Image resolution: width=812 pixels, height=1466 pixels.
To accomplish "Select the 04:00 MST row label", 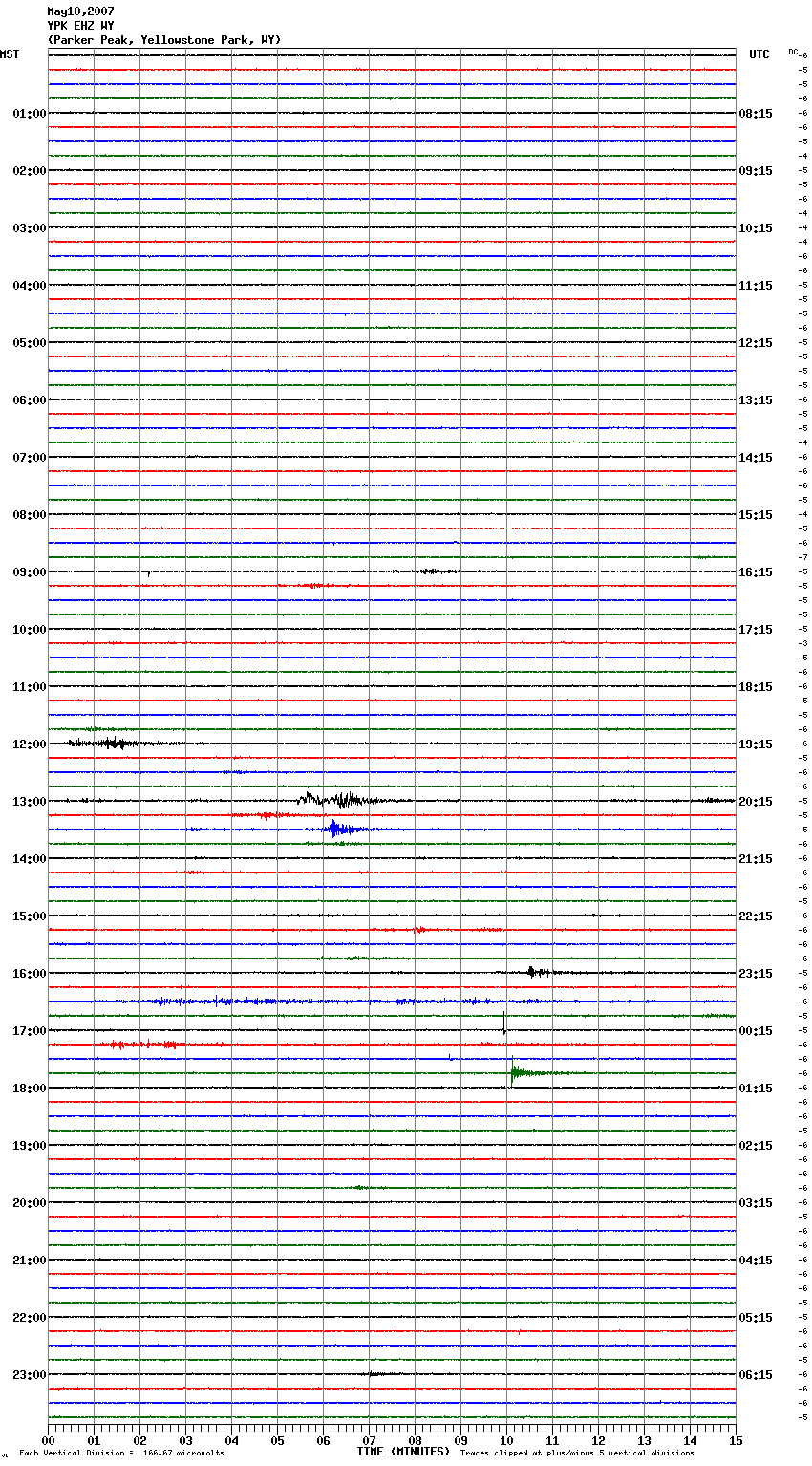I will (29, 286).
